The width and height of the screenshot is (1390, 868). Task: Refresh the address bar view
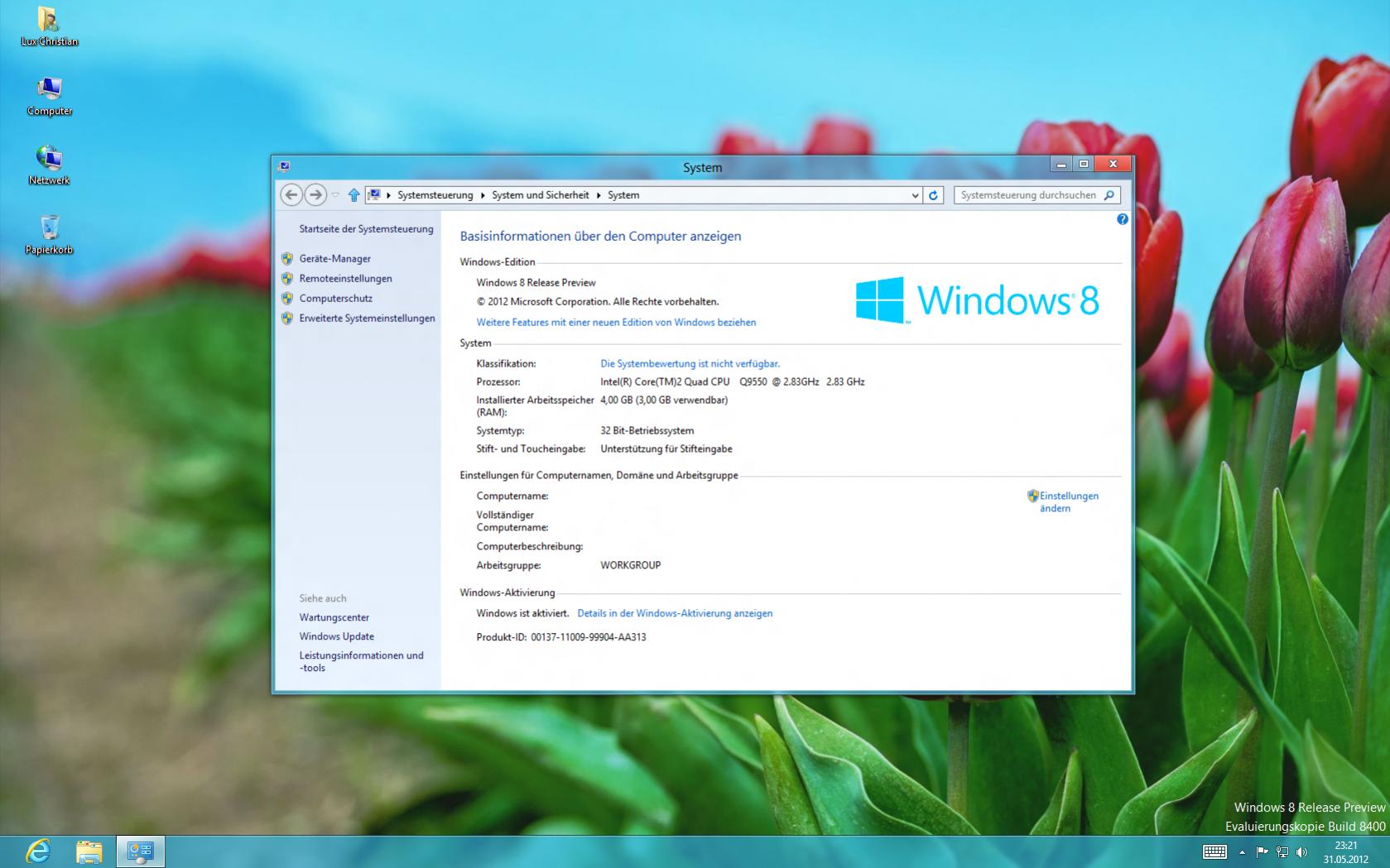pos(933,195)
